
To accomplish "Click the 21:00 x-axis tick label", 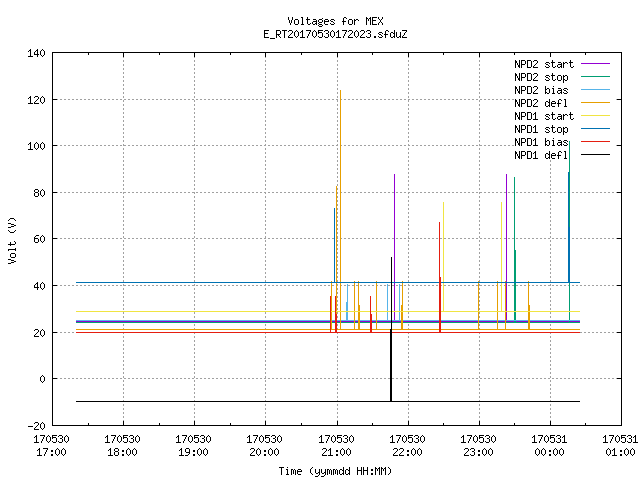I will (336, 452).
